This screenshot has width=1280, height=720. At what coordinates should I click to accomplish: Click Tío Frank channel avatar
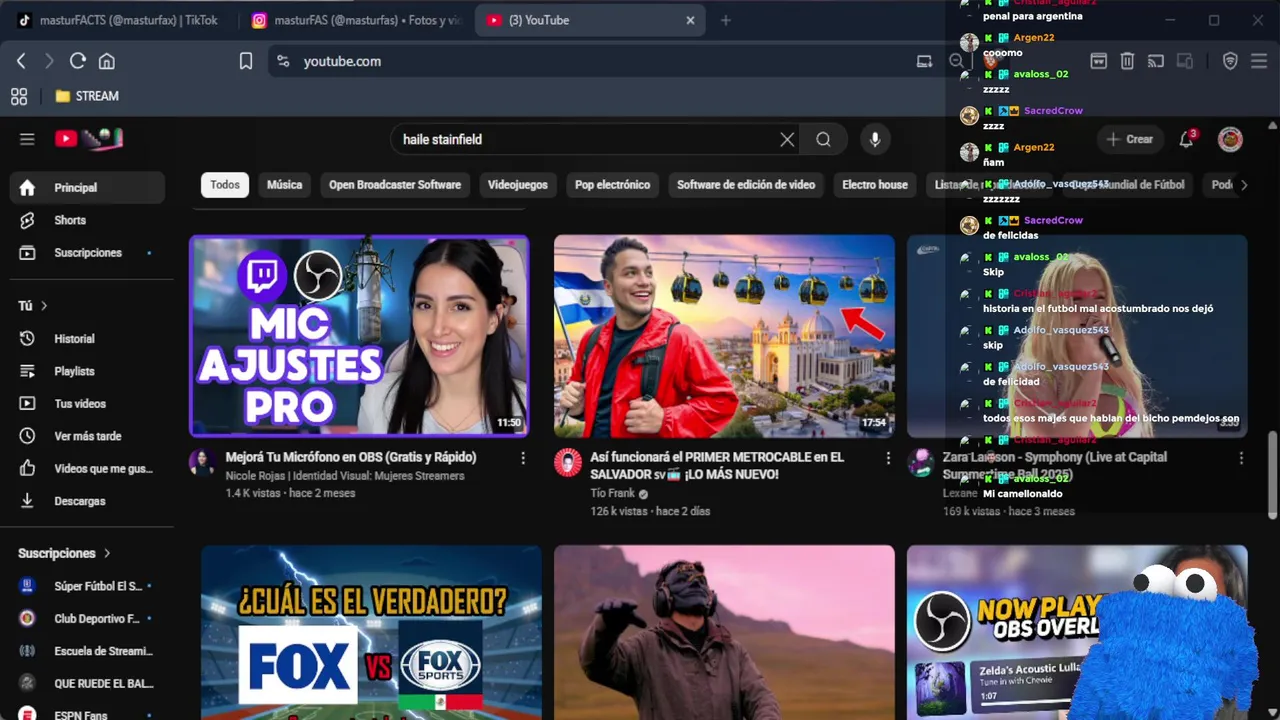[x=568, y=462]
